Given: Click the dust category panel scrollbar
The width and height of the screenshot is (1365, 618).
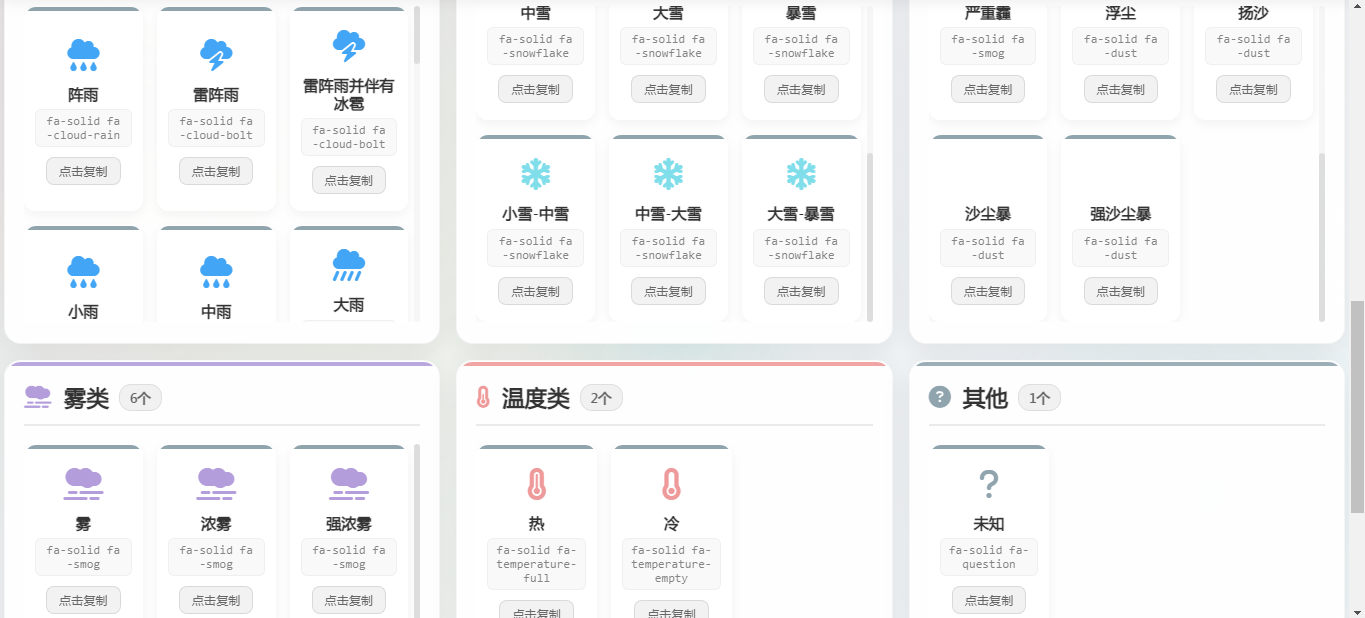Looking at the screenshot, I should 1322,235.
